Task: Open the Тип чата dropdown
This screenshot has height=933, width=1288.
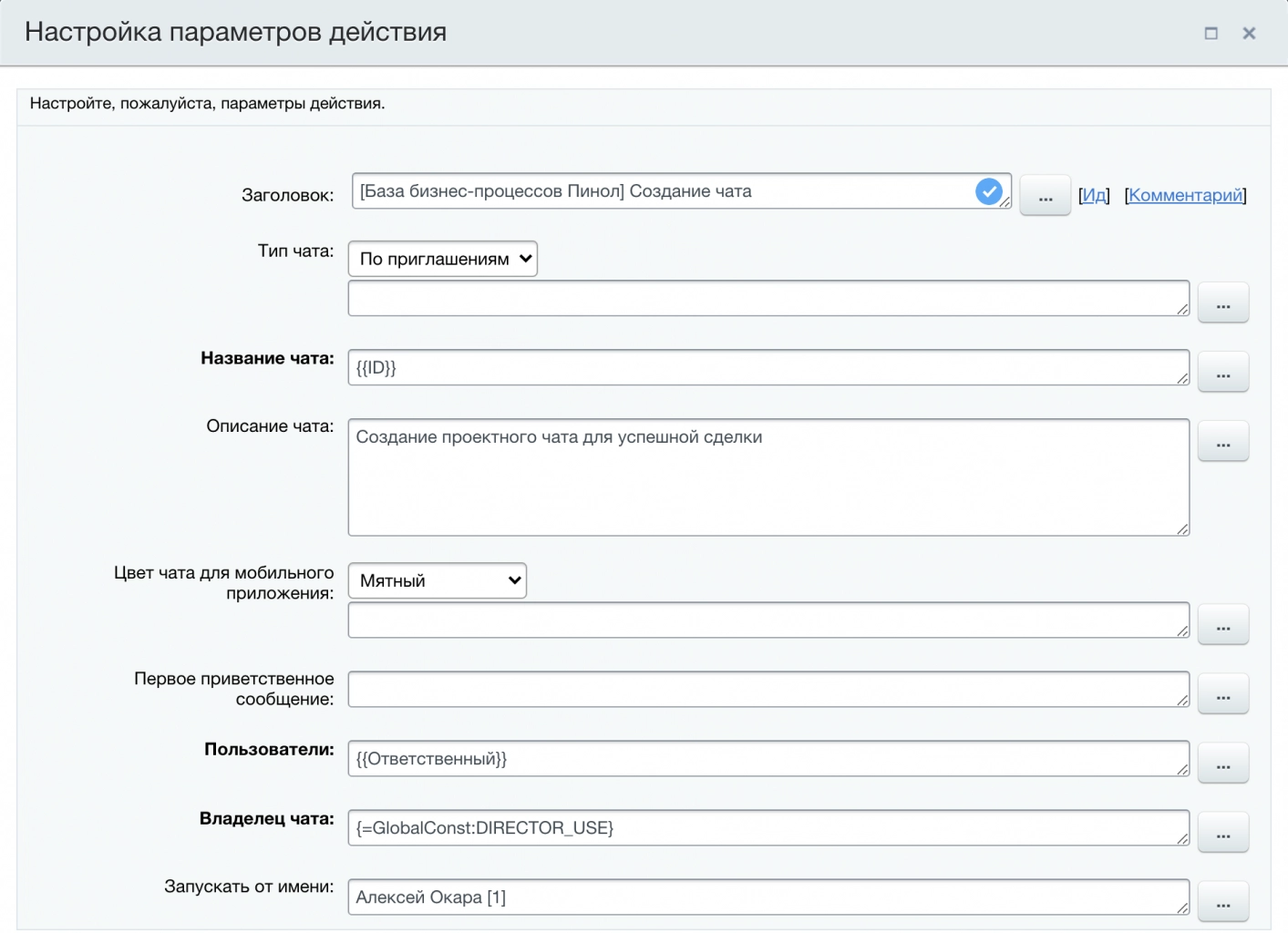Action: click(x=442, y=258)
